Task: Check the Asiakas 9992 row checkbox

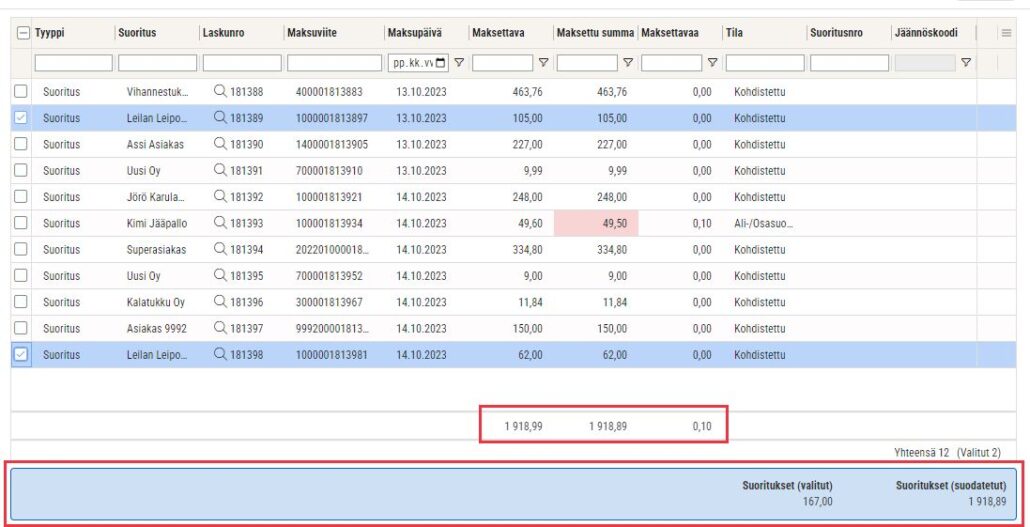Action: pyautogui.click(x=21, y=329)
